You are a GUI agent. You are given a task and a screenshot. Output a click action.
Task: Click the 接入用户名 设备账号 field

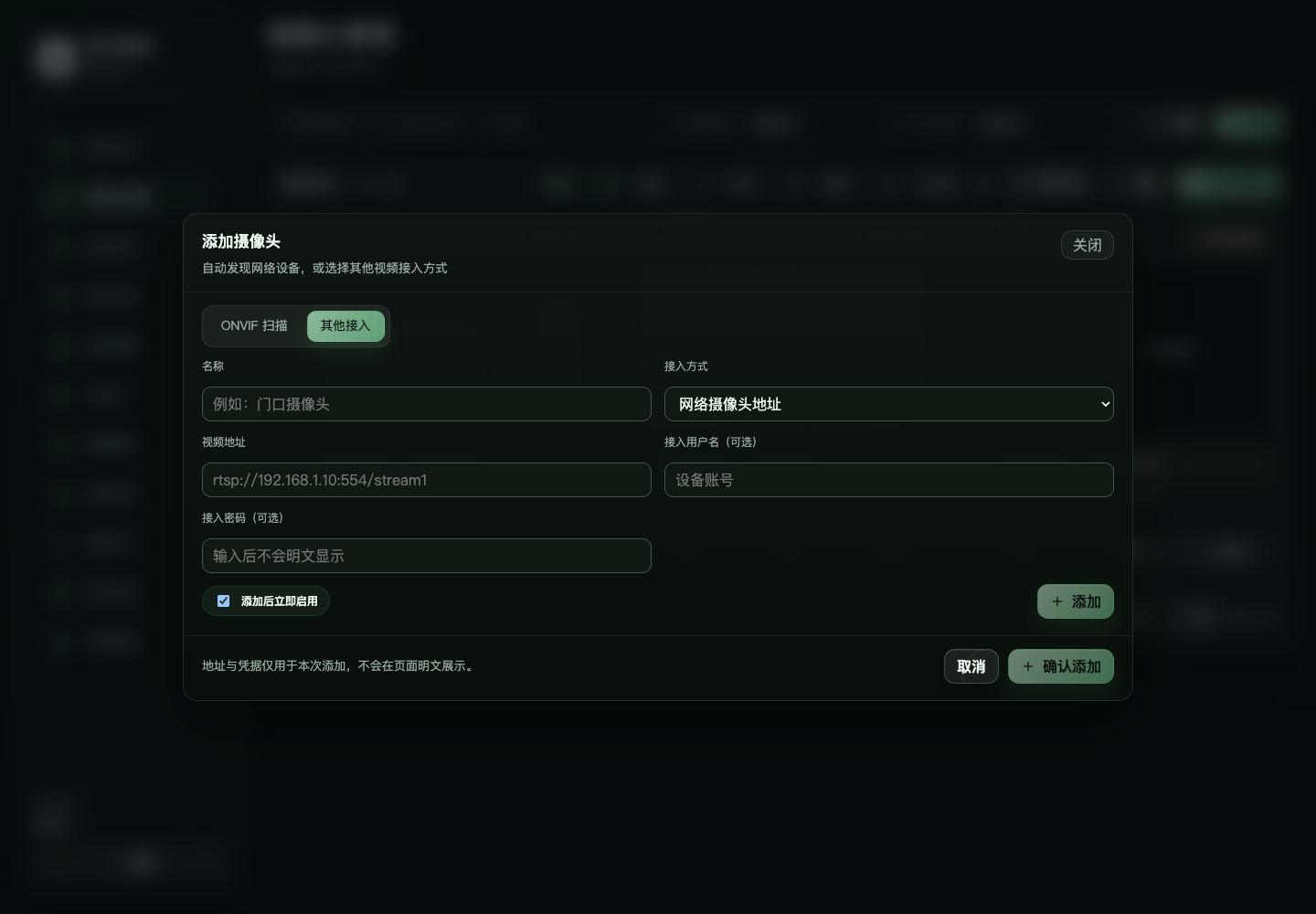click(888, 480)
